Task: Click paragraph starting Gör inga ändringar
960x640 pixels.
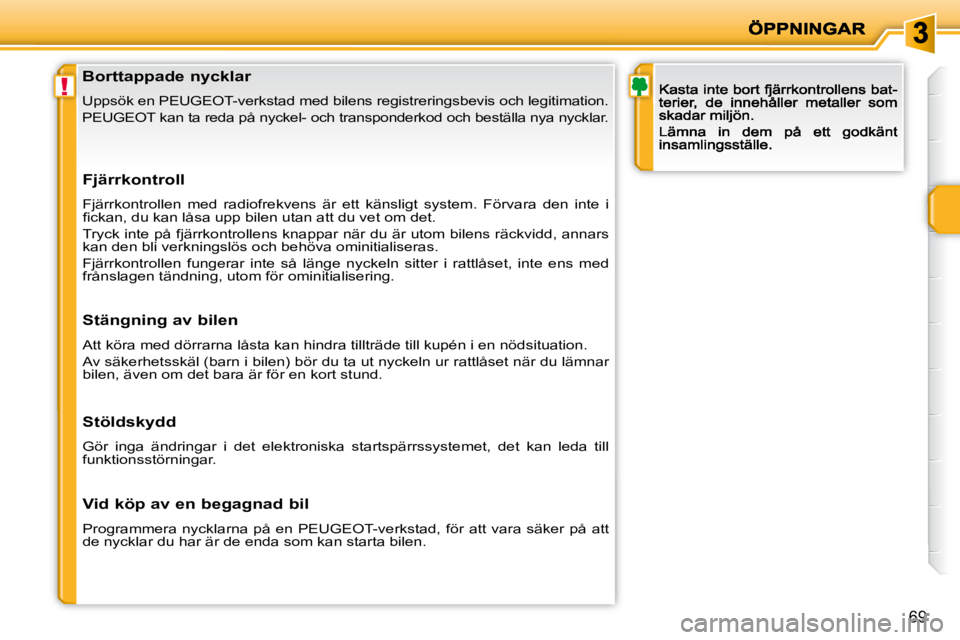Action: click(x=345, y=453)
